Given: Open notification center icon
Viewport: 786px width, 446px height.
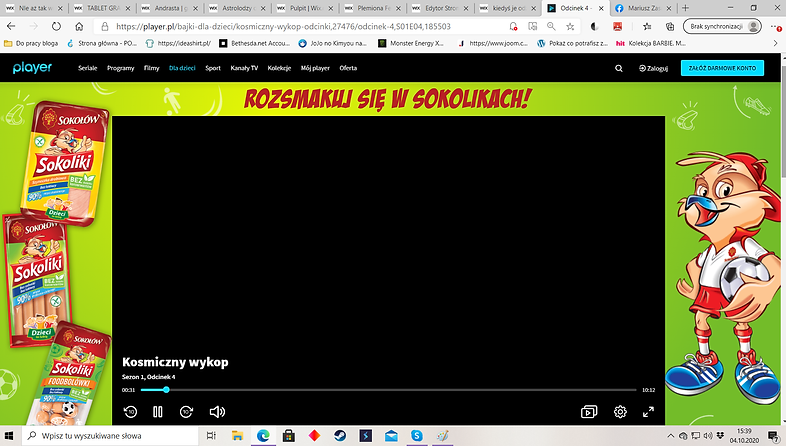Looking at the screenshot, I should pos(773,436).
